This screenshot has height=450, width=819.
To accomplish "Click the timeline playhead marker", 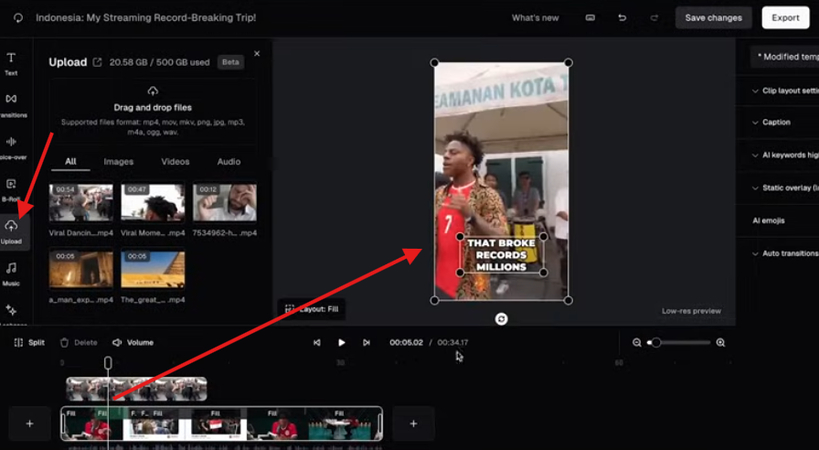I will 108,363.
